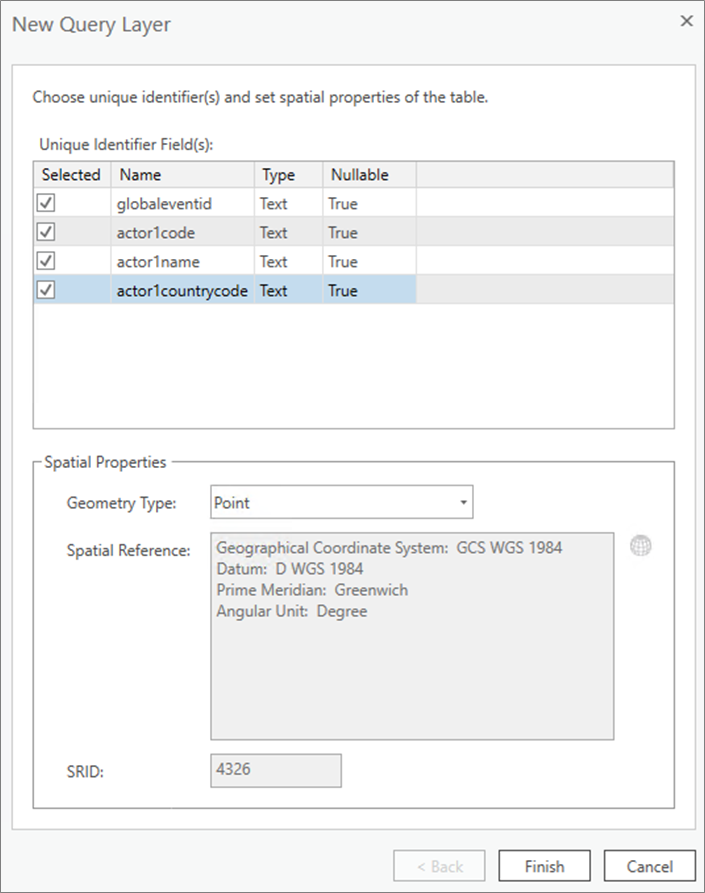Sort by the Name column header
705x893 pixels.
click(182, 174)
